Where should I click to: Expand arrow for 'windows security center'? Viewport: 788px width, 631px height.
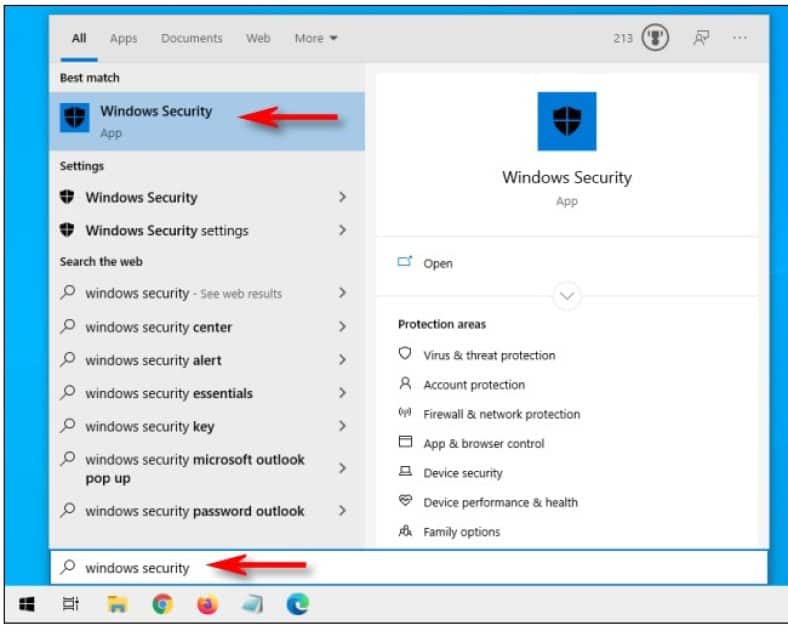(x=342, y=327)
